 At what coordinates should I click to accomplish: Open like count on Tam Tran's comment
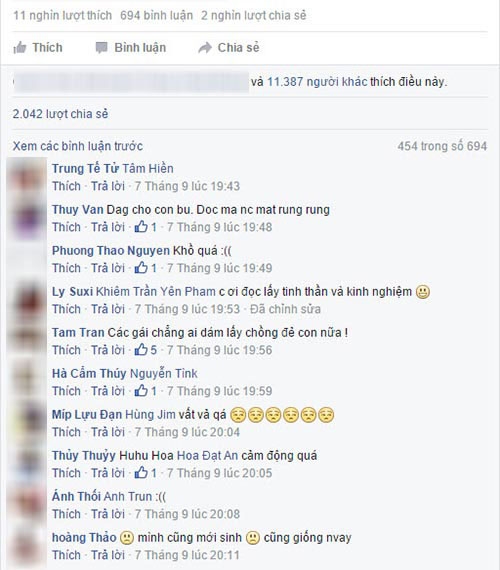[145, 350]
